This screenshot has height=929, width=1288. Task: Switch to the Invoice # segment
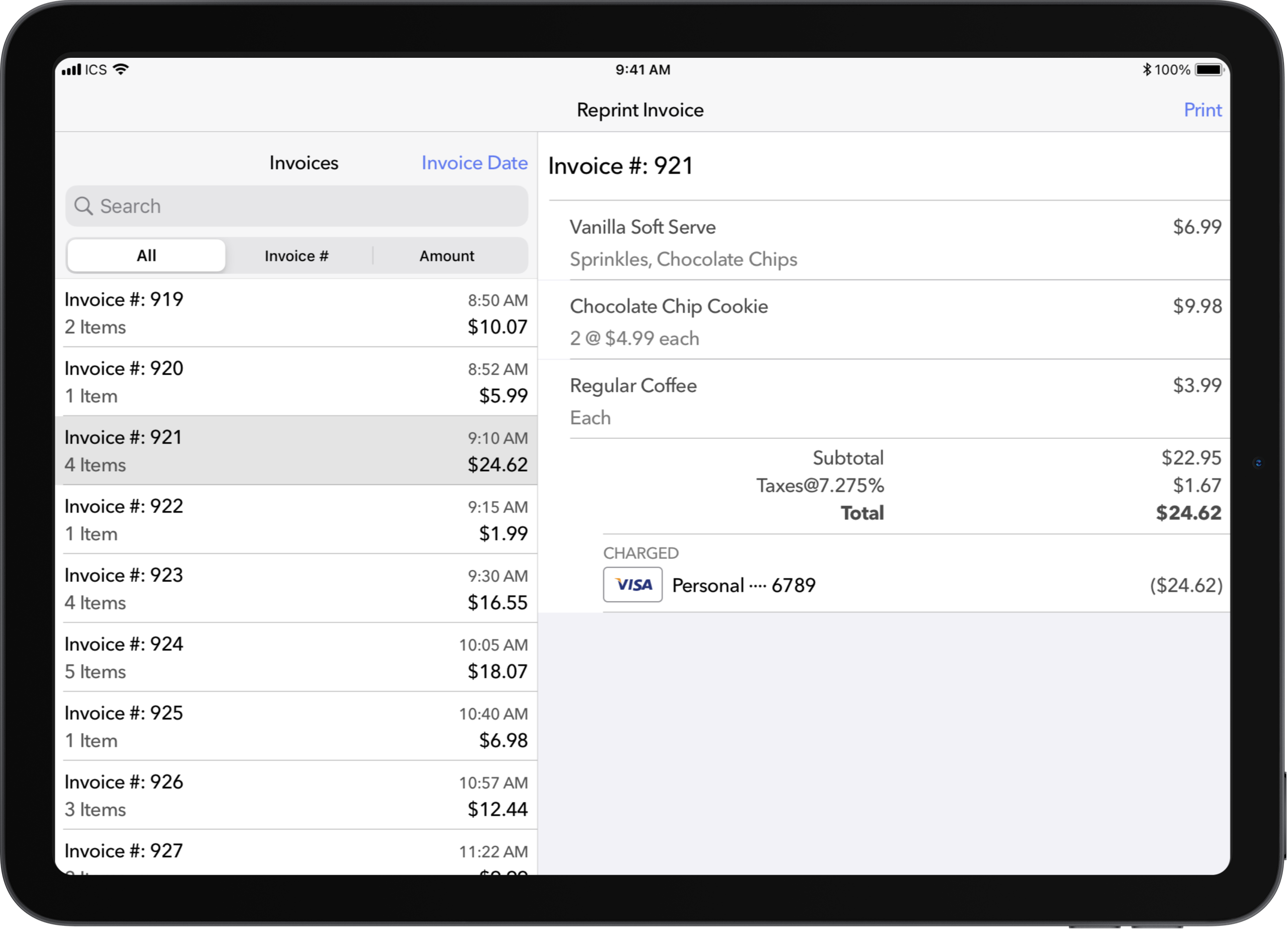tap(296, 256)
